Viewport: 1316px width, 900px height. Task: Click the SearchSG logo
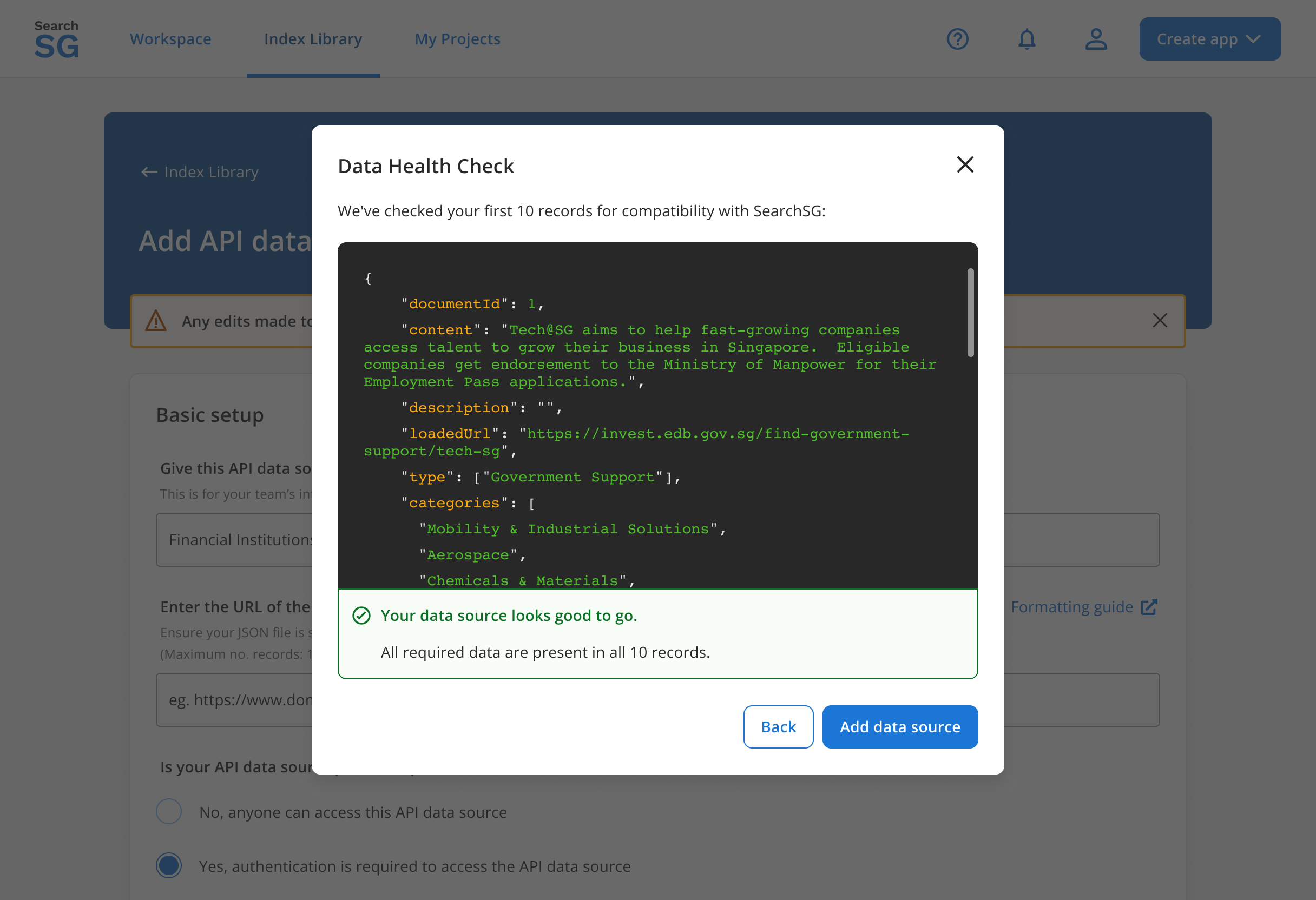(x=56, y=39)
